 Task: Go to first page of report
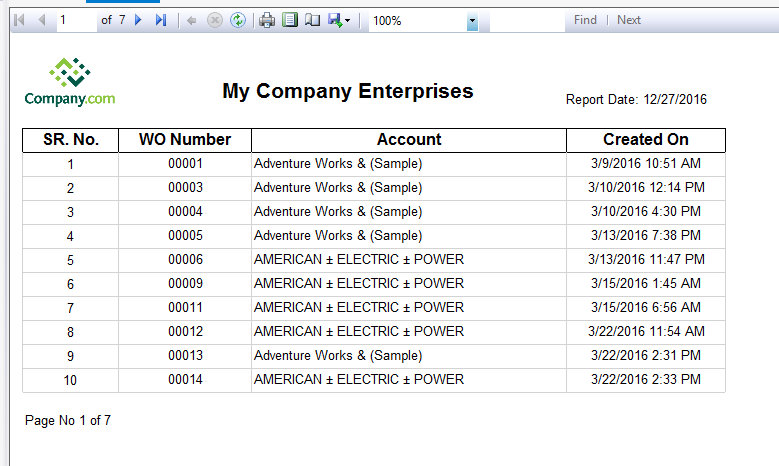(19, 20)
